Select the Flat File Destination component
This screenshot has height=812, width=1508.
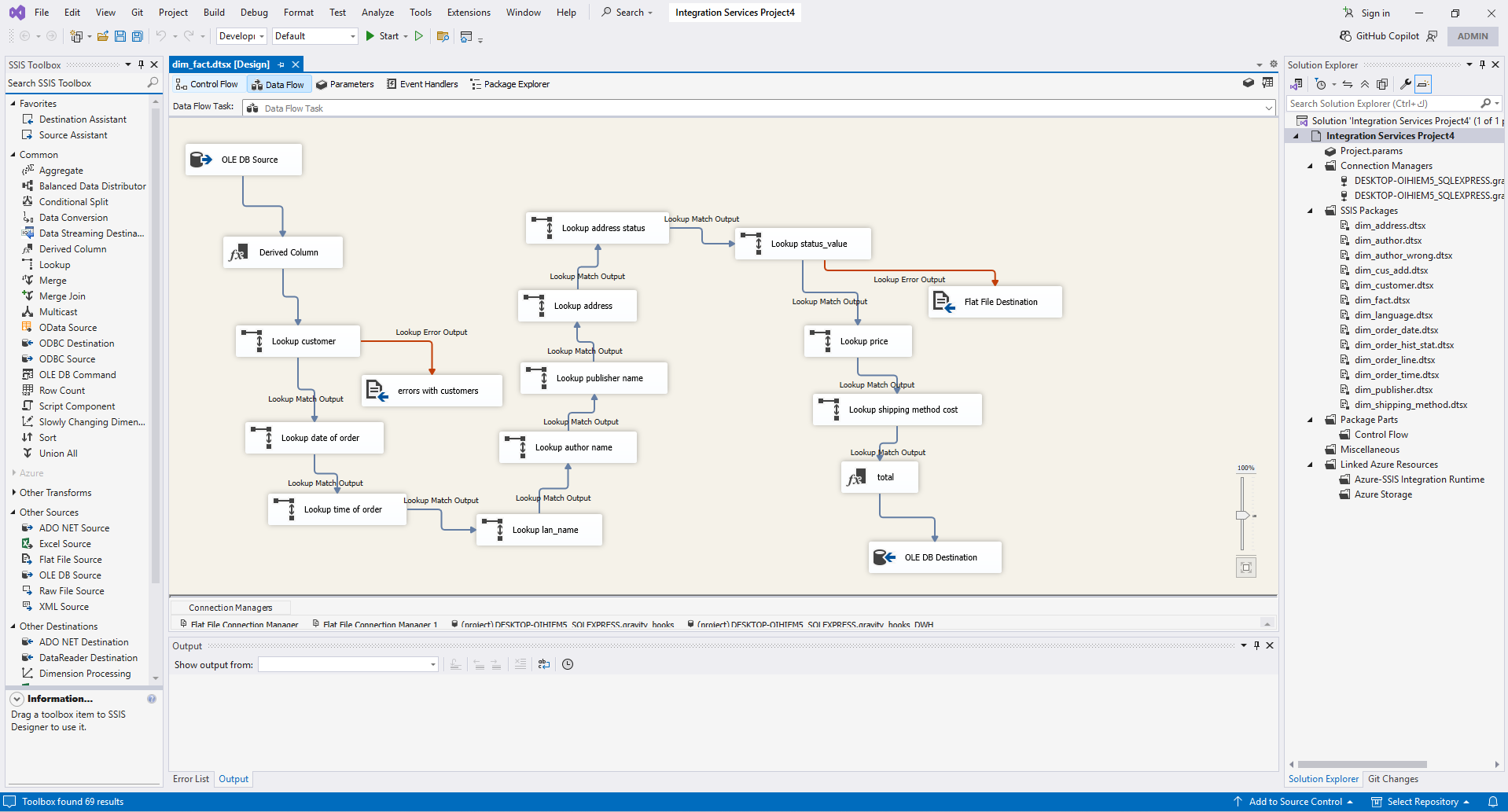(x=995, y=302)
